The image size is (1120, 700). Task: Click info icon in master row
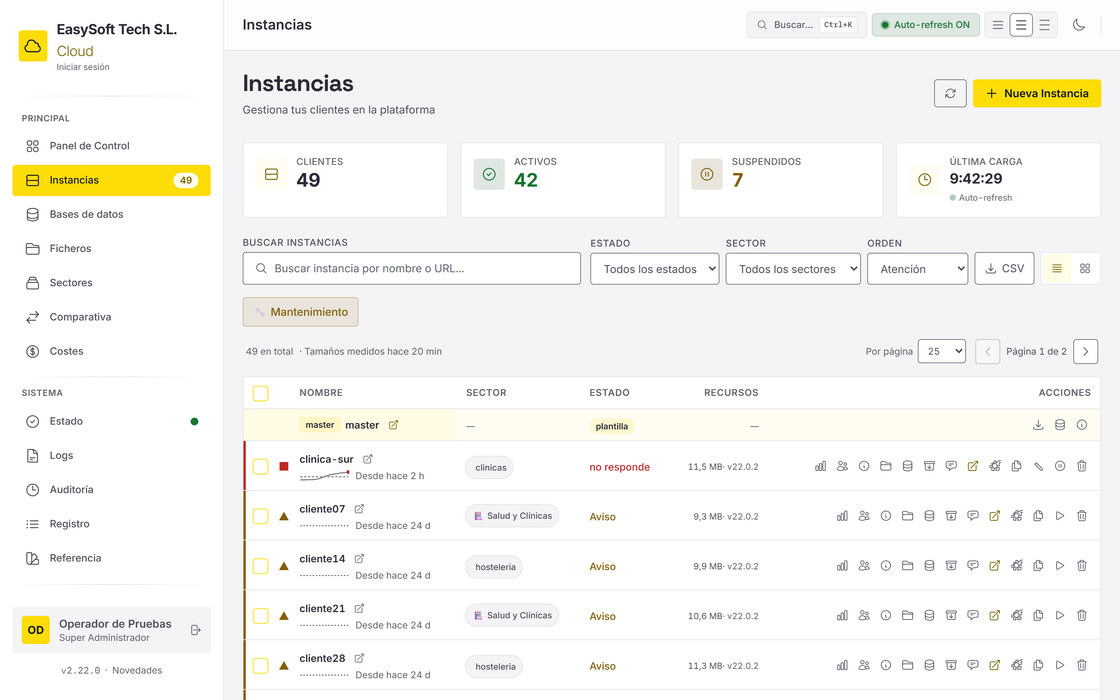tap(1081, 425)
